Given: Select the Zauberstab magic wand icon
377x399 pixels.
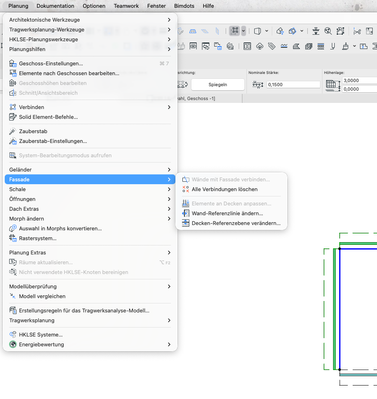Looking at the screenshot, I should (x=13, y=131).
